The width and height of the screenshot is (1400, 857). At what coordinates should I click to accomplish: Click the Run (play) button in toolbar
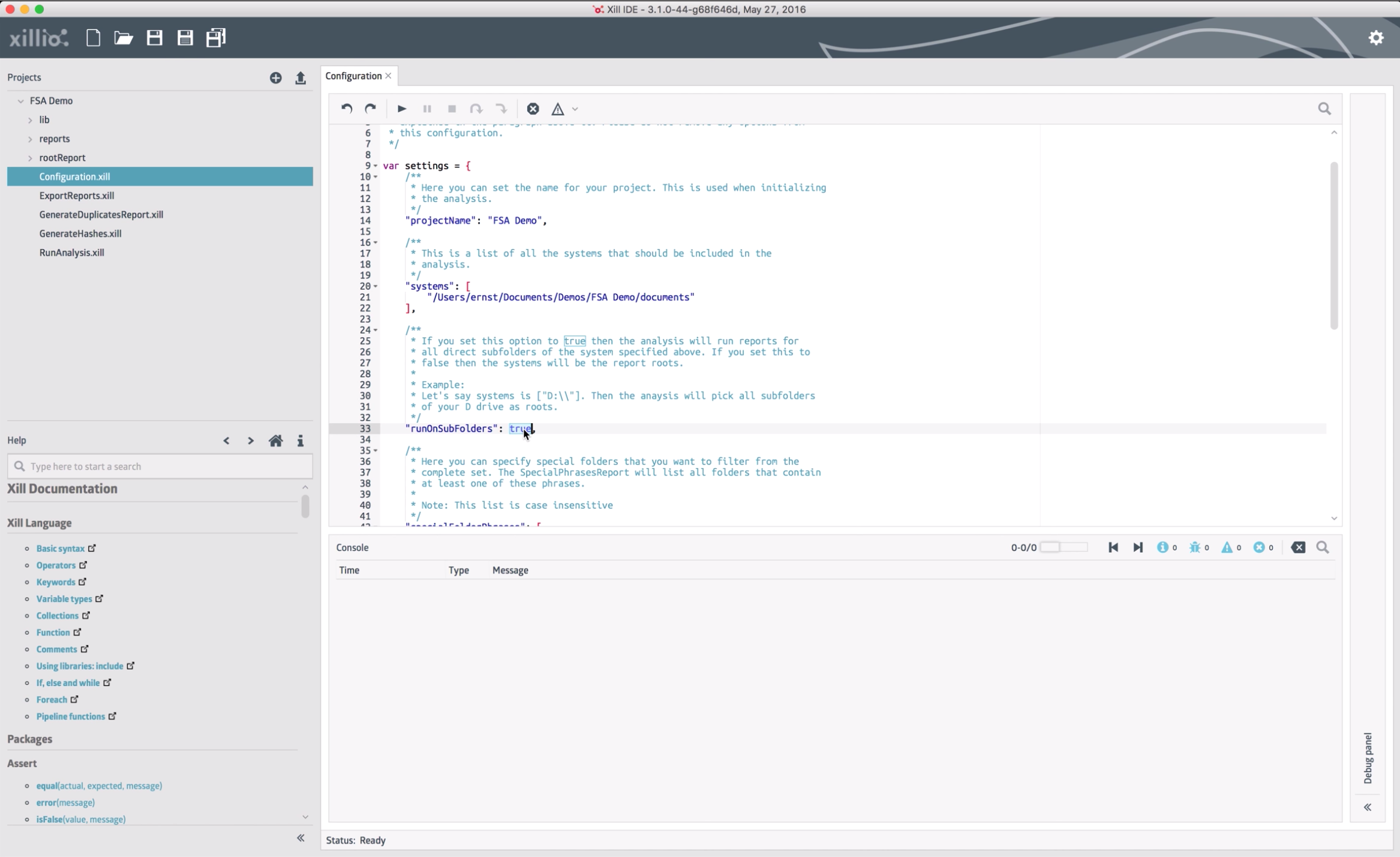pos(401,108)
